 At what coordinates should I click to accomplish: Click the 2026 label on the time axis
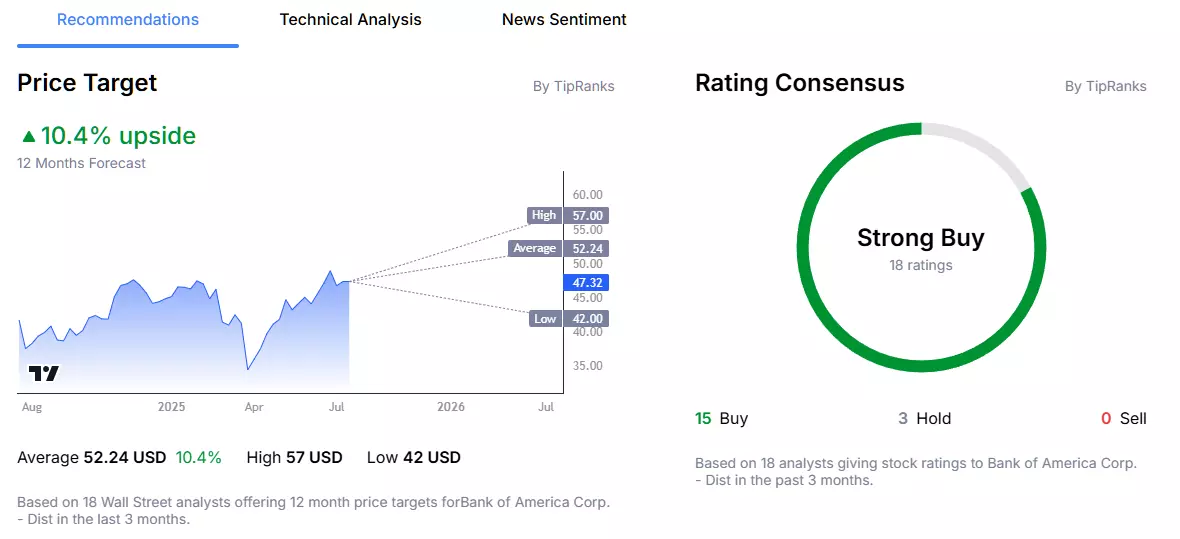coord(451,407)
